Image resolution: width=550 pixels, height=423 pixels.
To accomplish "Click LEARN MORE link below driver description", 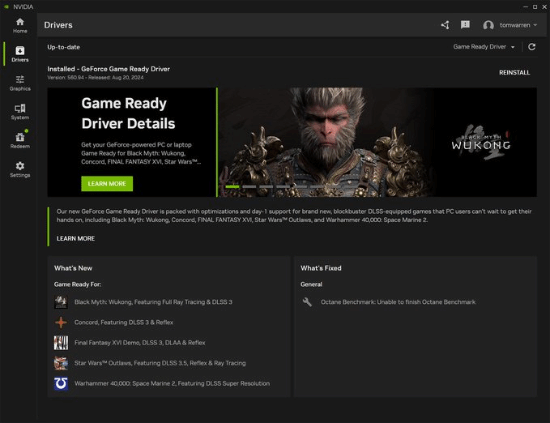I will point(76,239).
